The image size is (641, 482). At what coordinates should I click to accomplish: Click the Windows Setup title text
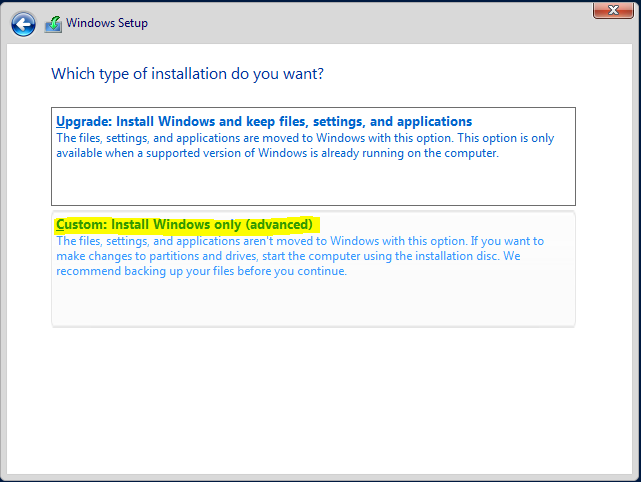[x=107, y=23]
